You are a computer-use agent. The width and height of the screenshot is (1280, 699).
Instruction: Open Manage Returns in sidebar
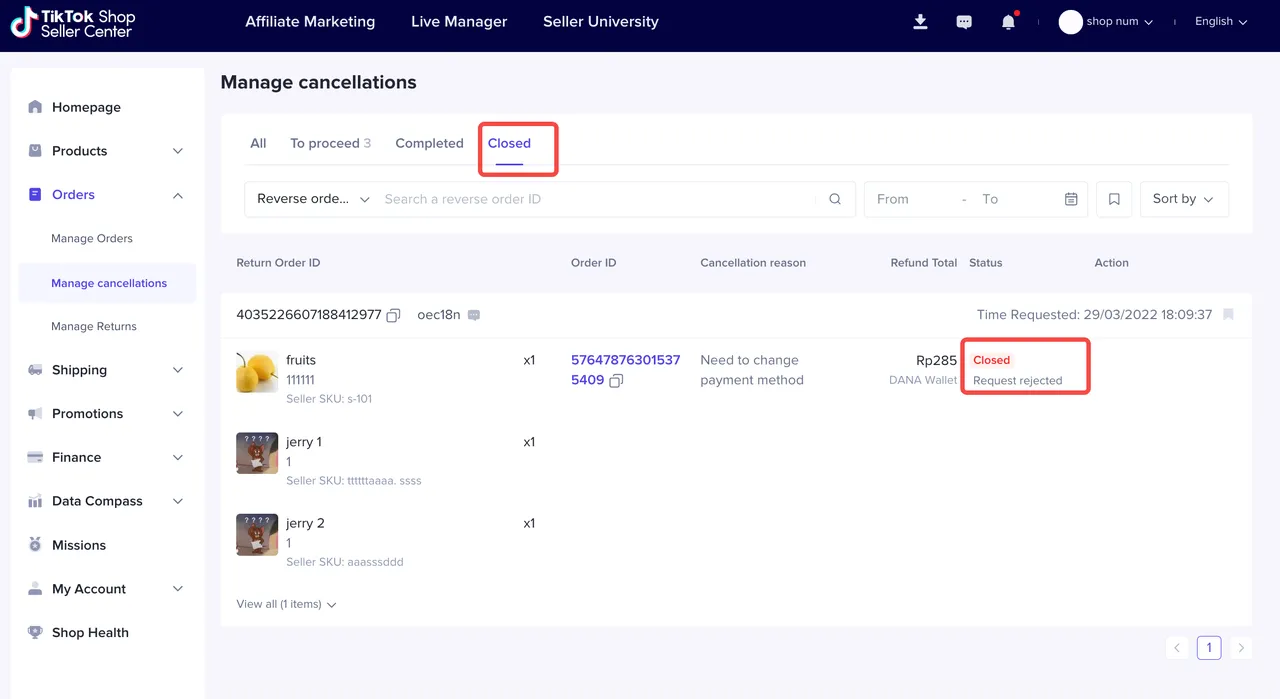94,326
